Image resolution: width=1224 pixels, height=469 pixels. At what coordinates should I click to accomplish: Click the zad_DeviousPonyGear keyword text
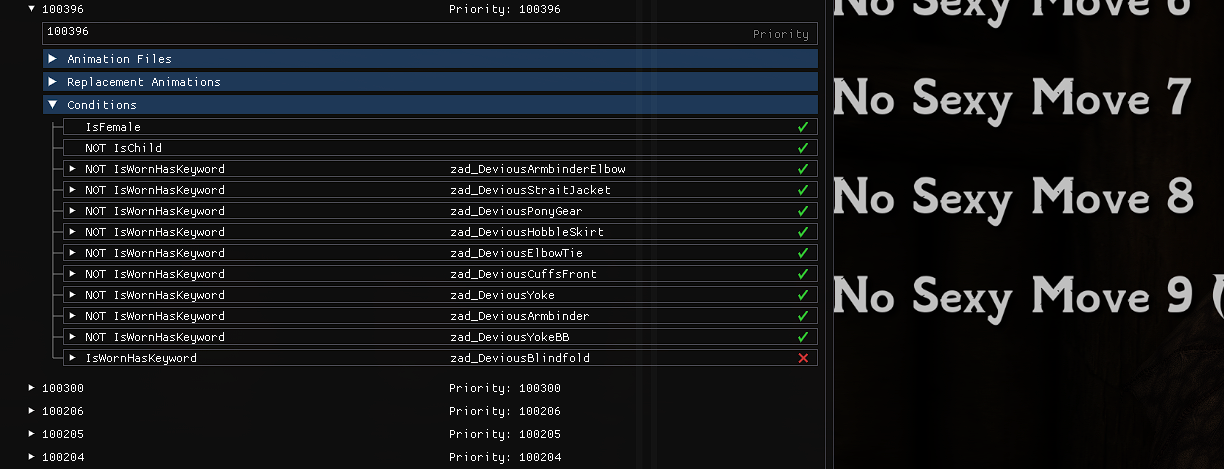516,211
